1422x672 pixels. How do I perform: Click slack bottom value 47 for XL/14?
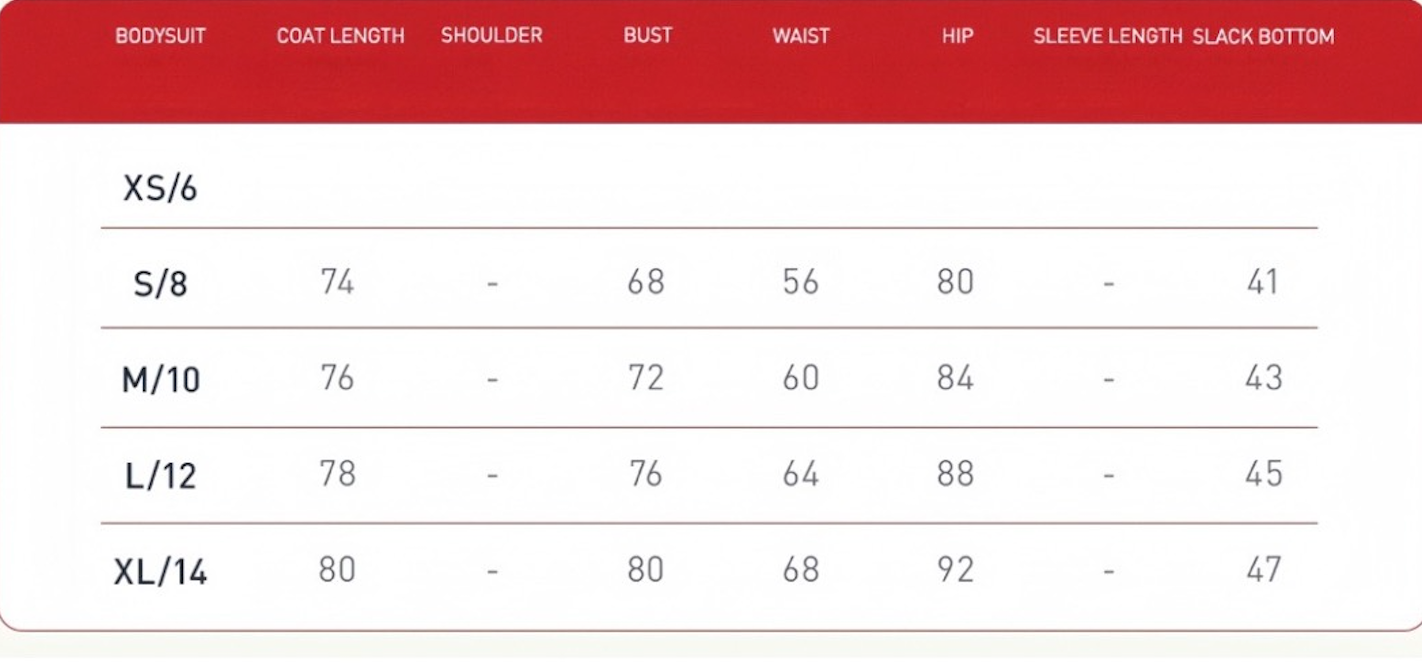[x=1264, y=570]
